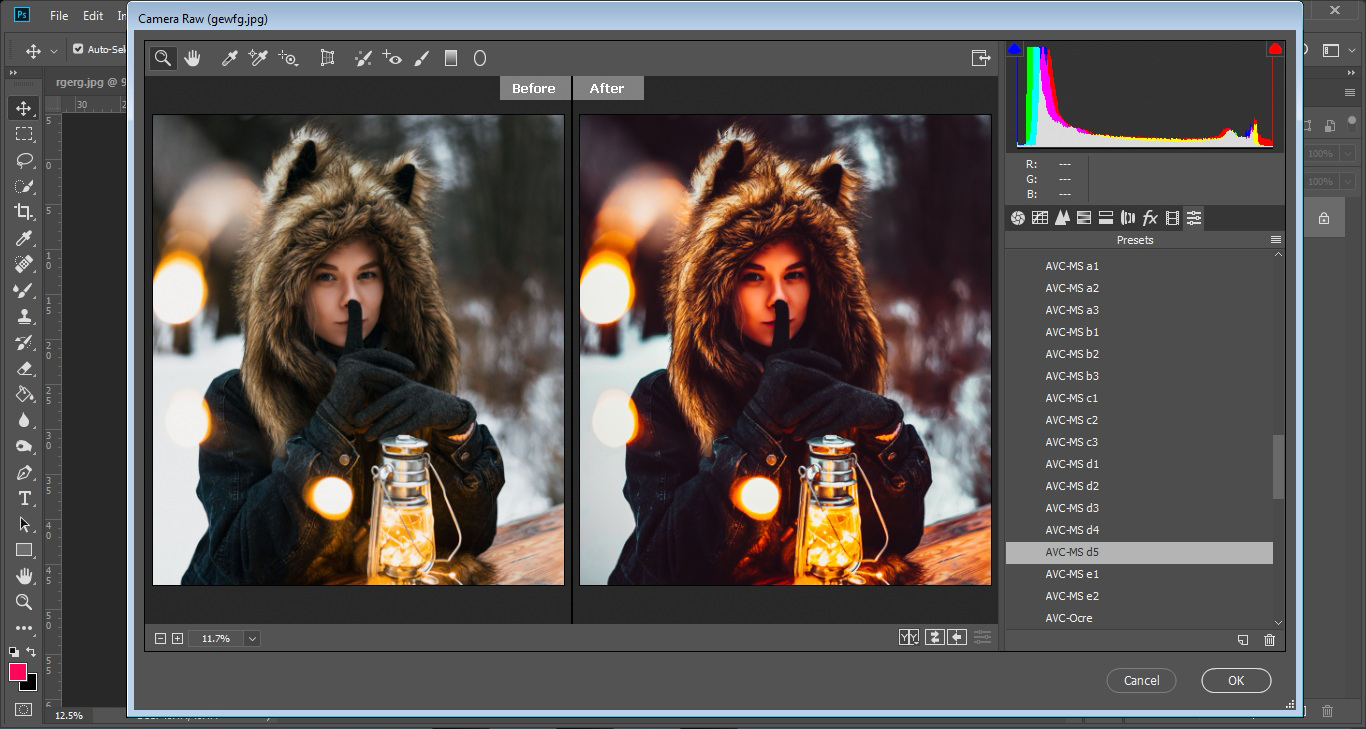
Task: Select the Graduated Filter tool
Action: [x=451, y=58]
